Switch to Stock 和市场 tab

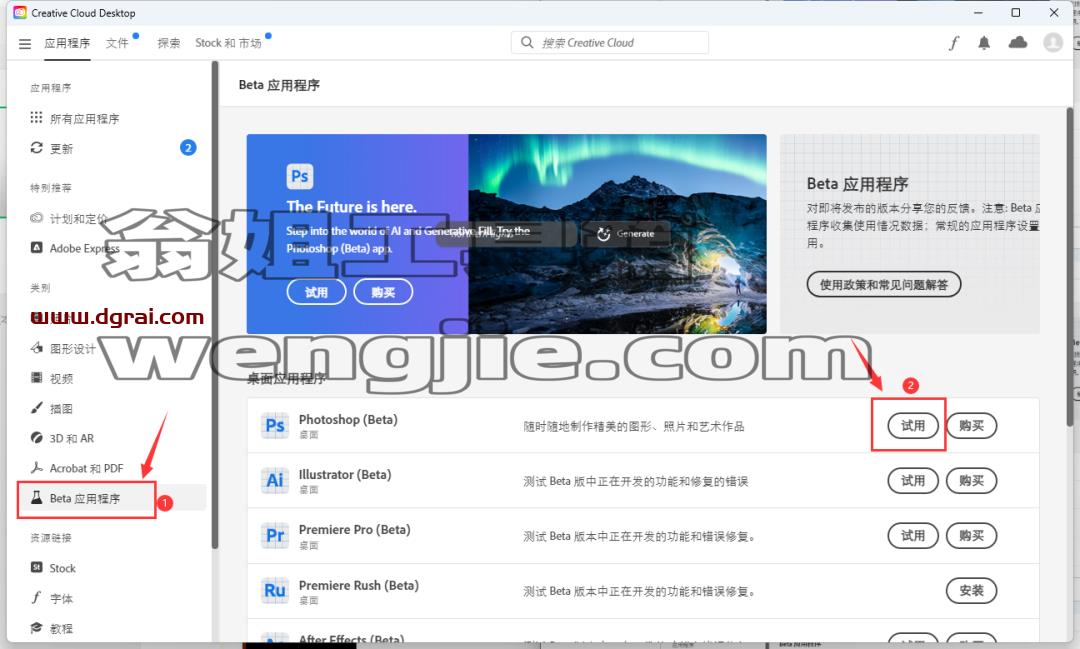click(x=228, y=43)
